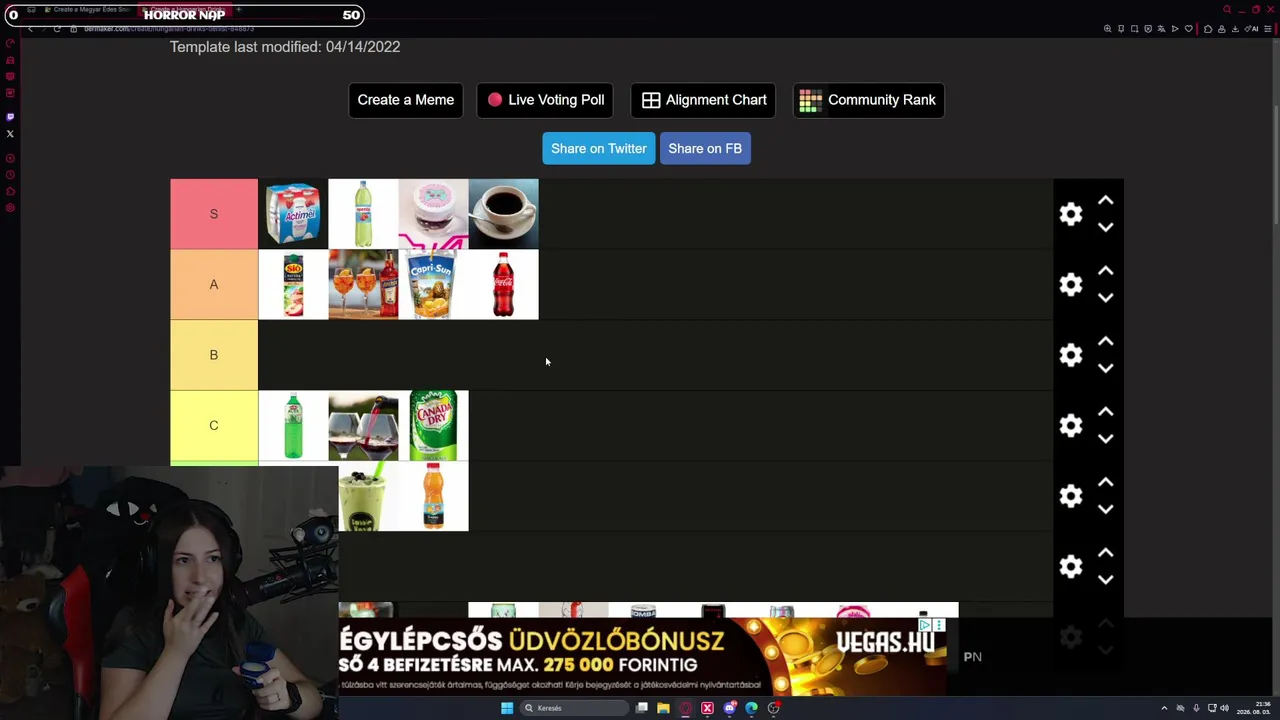
Task: Select the S tier label
Action: click(214, 214)
